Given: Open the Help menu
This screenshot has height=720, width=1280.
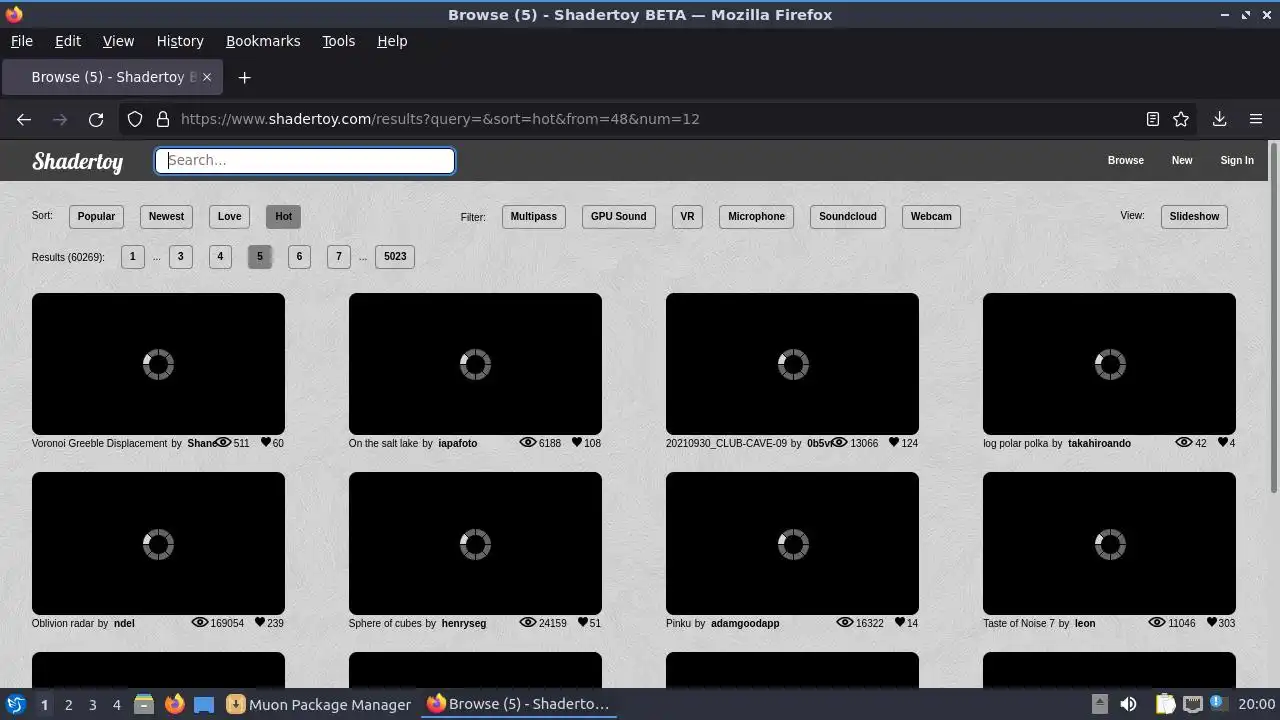Looking at the screenshot, I should pos(392,41).
